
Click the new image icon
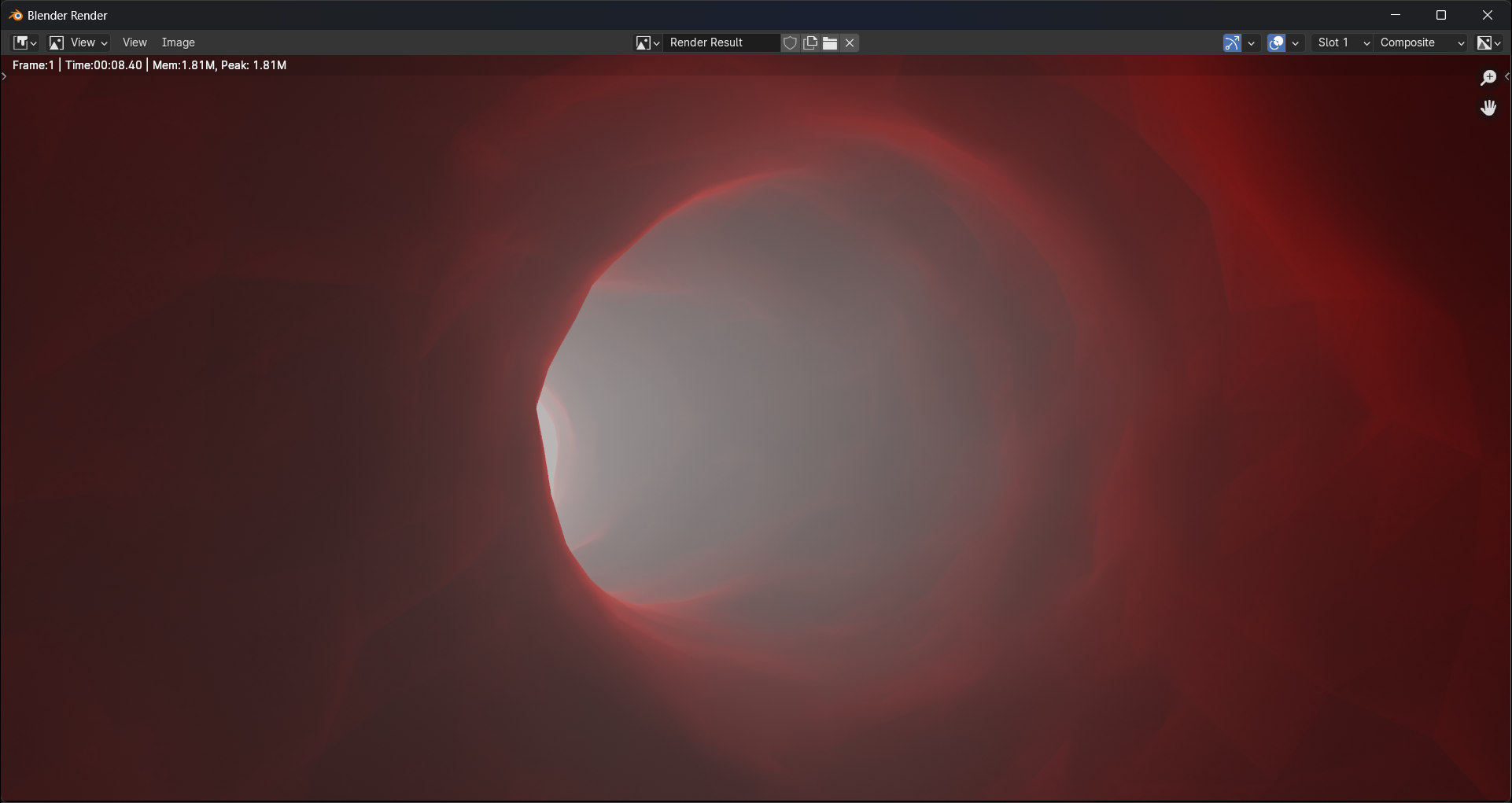coord(809,42)
